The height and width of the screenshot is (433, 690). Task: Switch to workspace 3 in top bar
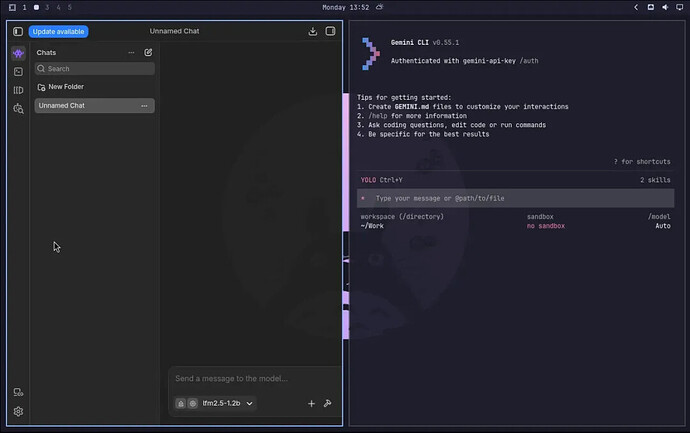click(x=47, y=7)
